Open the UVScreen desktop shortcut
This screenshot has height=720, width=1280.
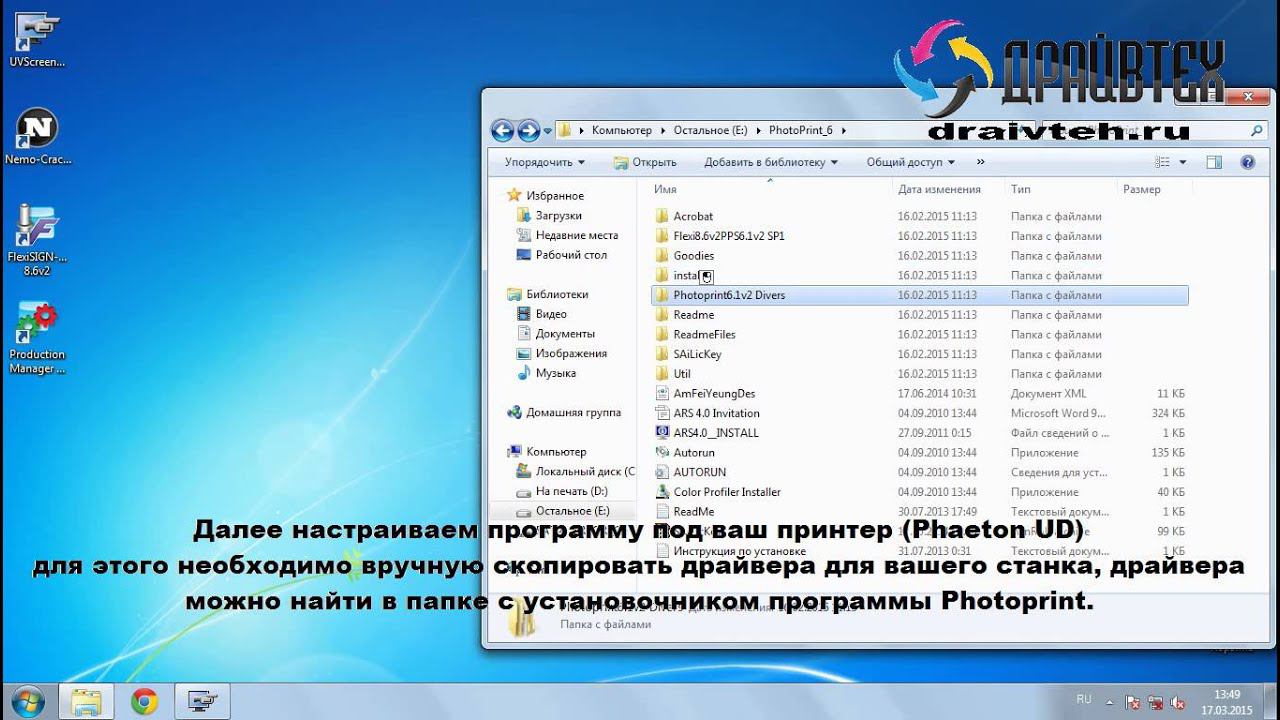pos(37,40)
